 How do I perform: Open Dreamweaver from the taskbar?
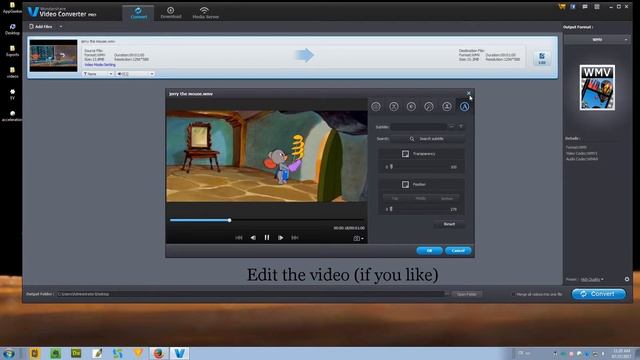(x=76, y=353)
